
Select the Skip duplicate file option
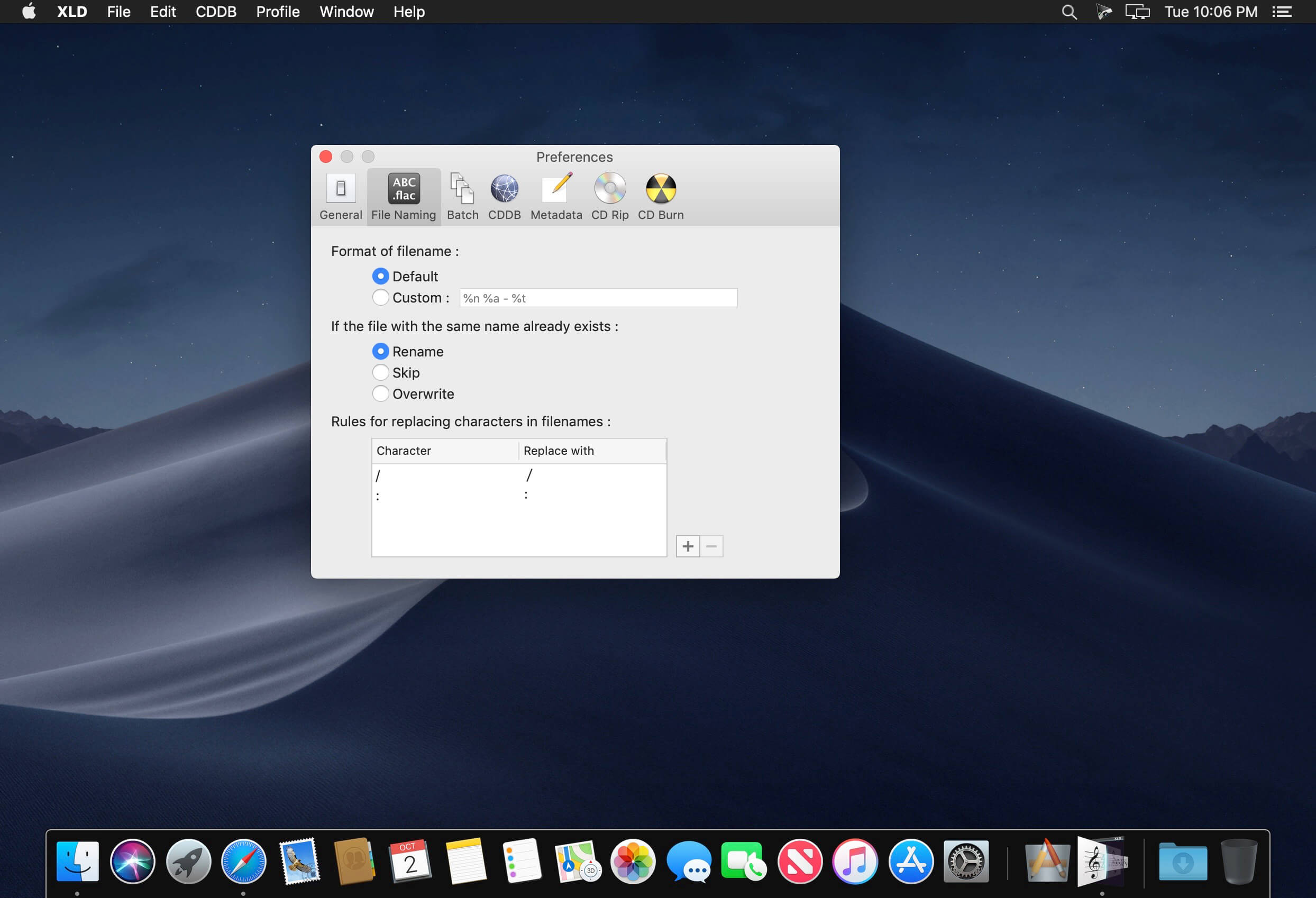click(x=381, y=372)
